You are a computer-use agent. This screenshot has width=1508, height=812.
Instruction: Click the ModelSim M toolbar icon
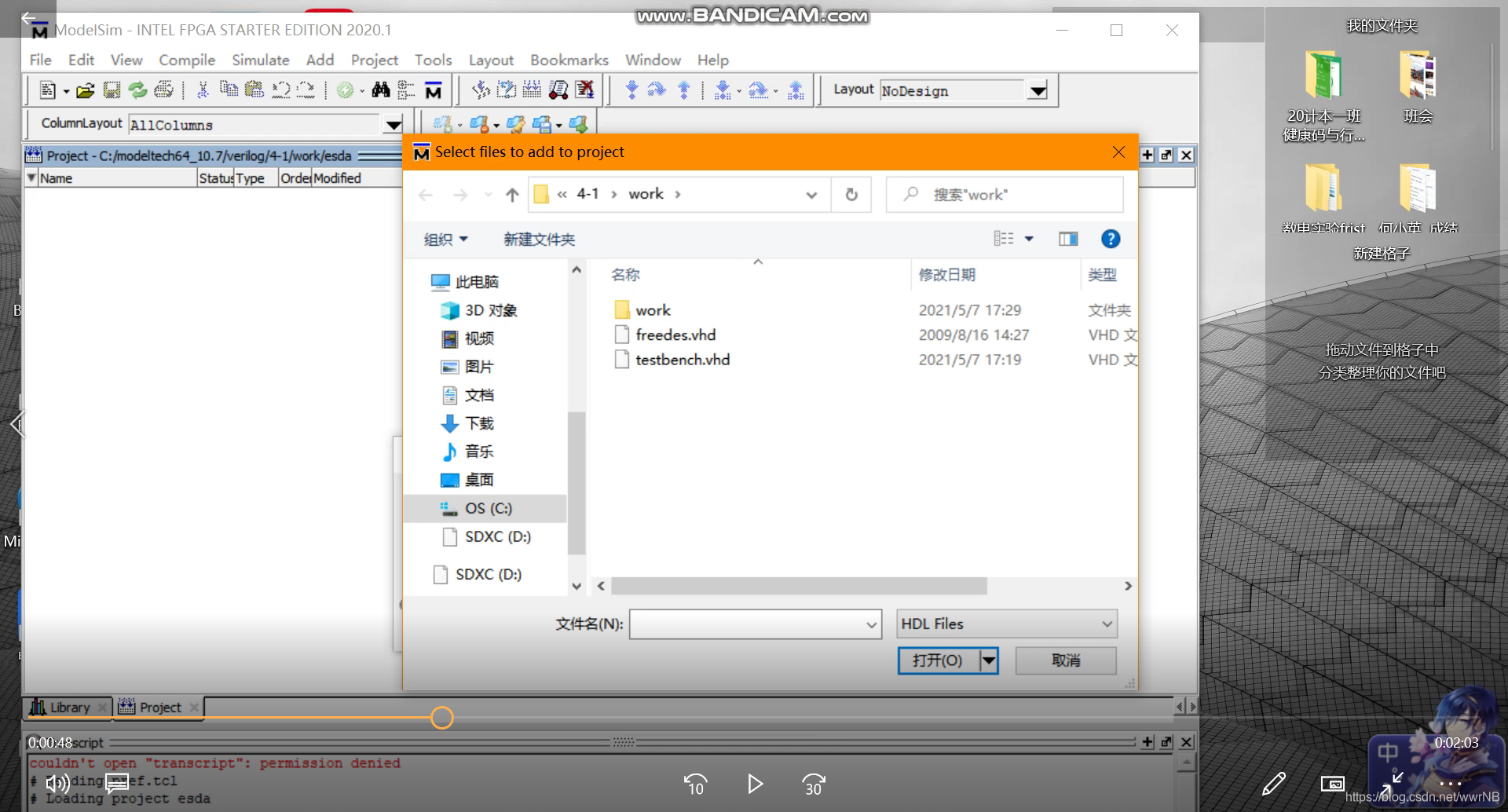pyautogui.click(x=433, y=90)
